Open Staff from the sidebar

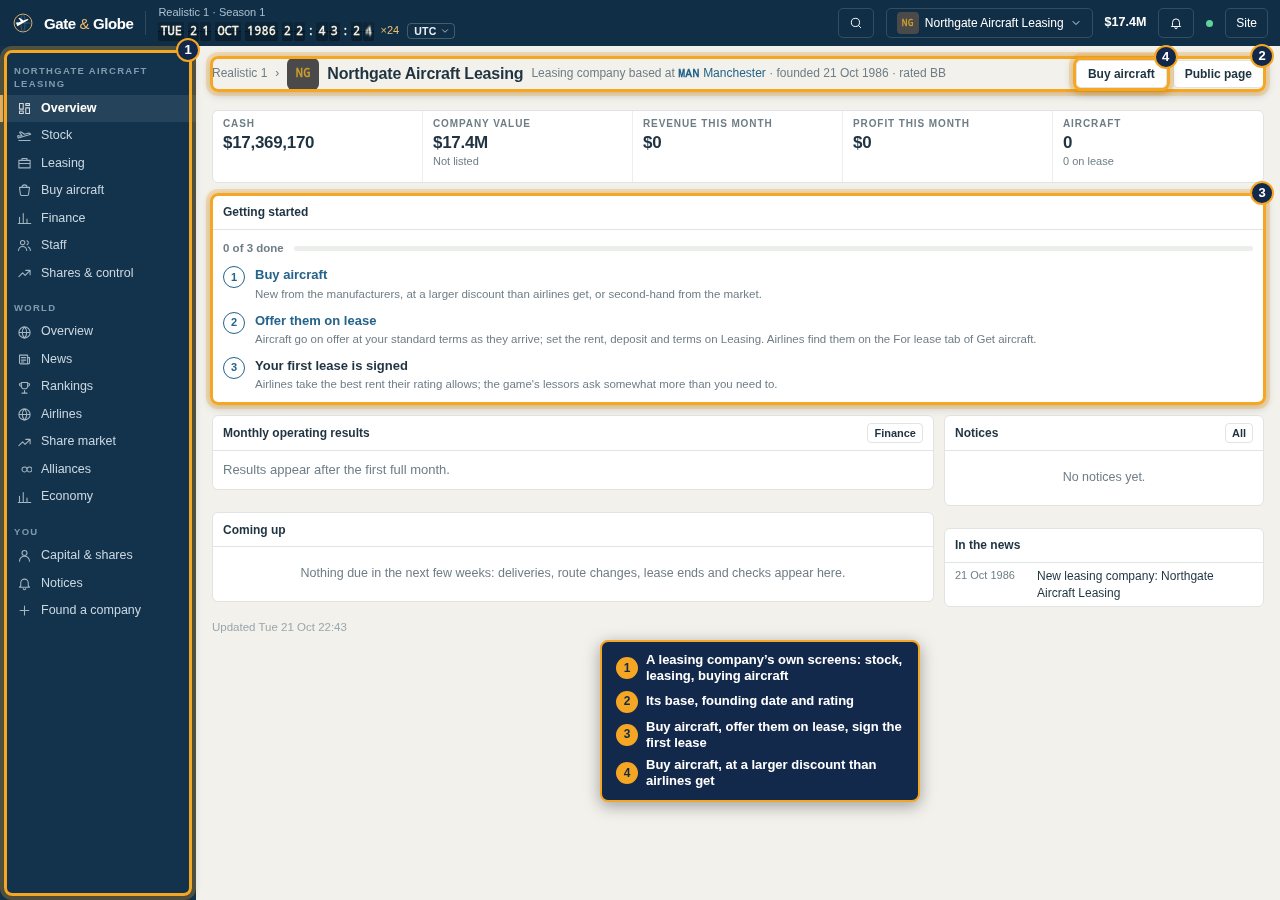98,245
